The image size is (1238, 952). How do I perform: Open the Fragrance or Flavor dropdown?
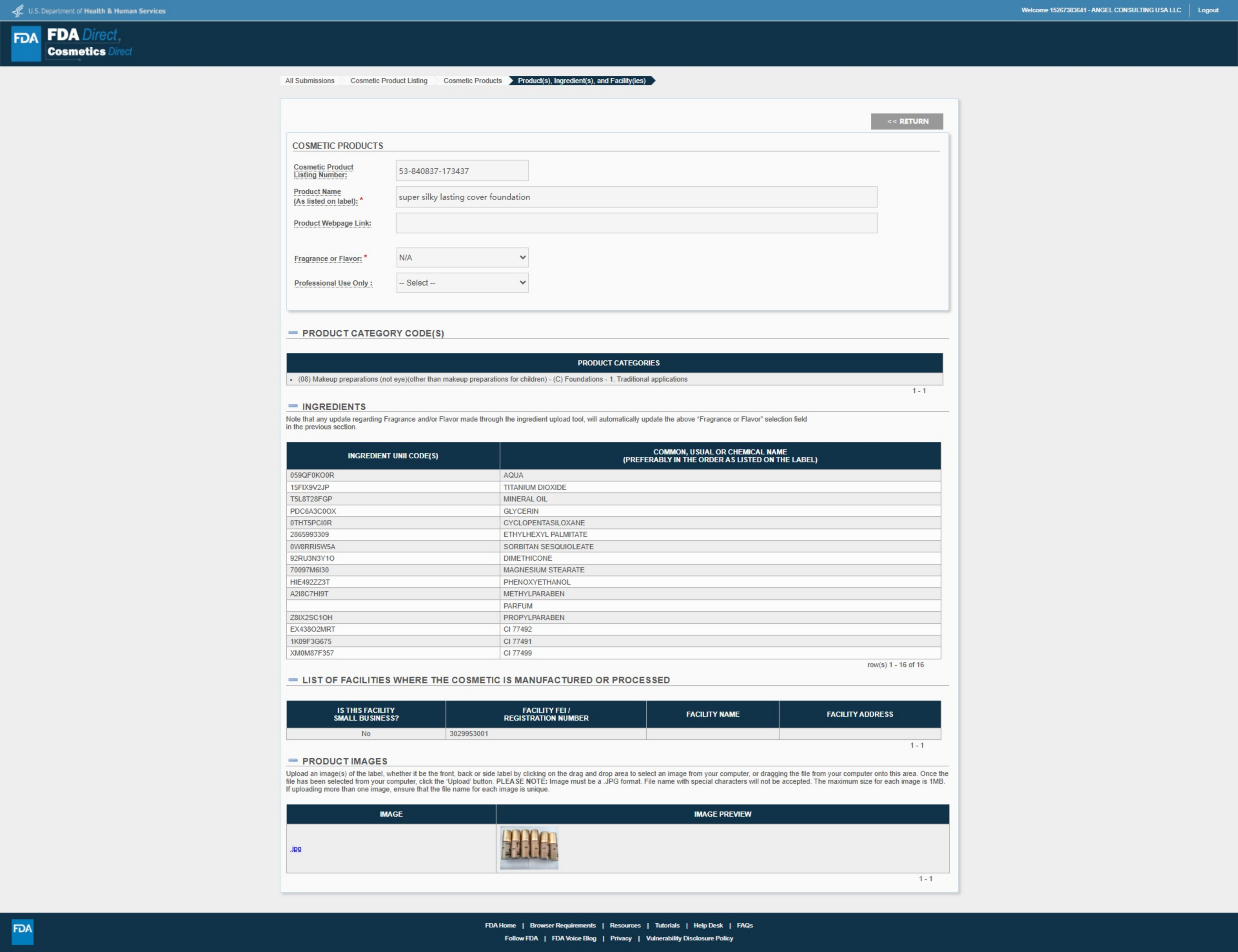462,258
